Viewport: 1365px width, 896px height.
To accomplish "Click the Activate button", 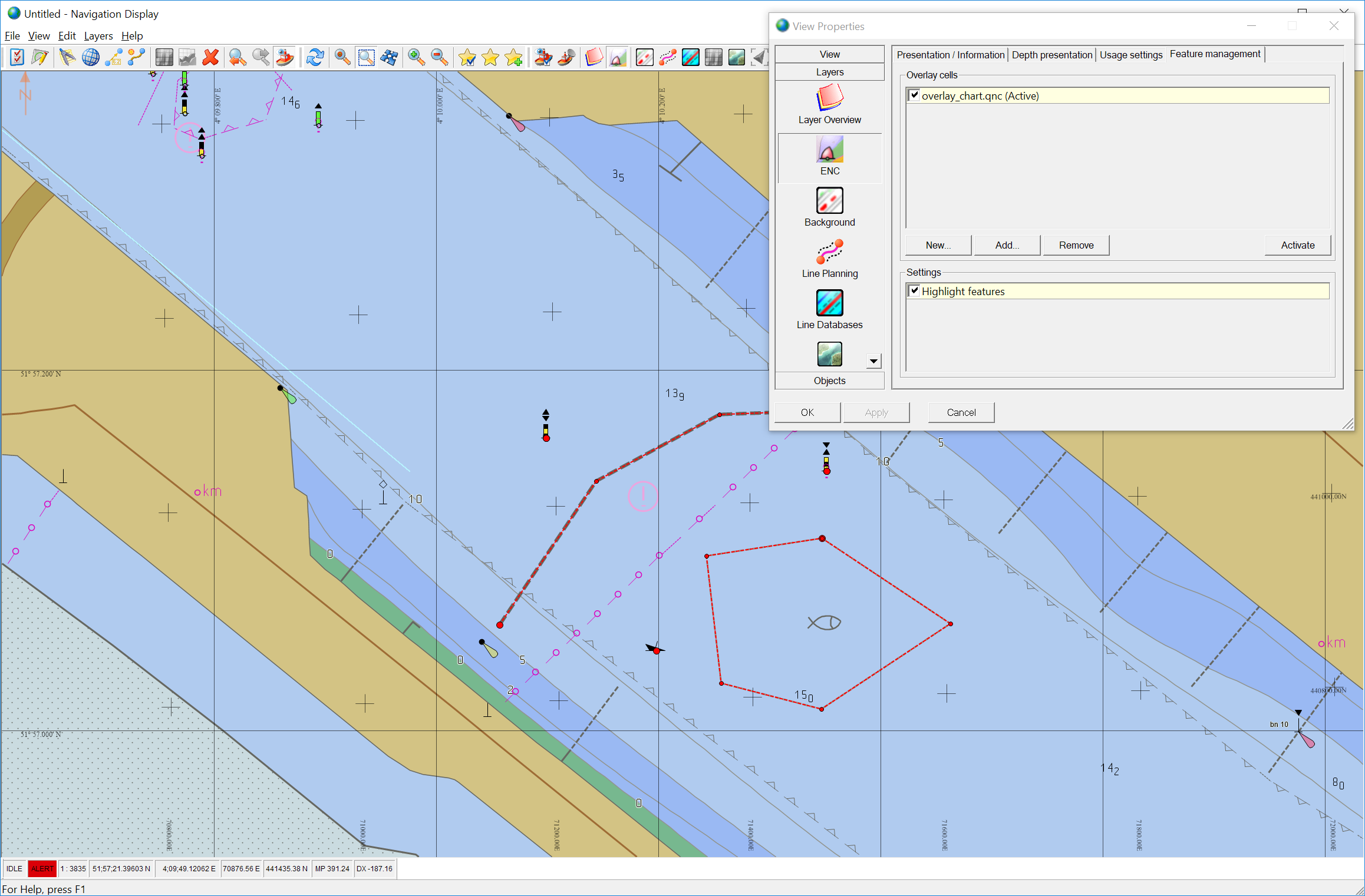I will (1297, 245).
